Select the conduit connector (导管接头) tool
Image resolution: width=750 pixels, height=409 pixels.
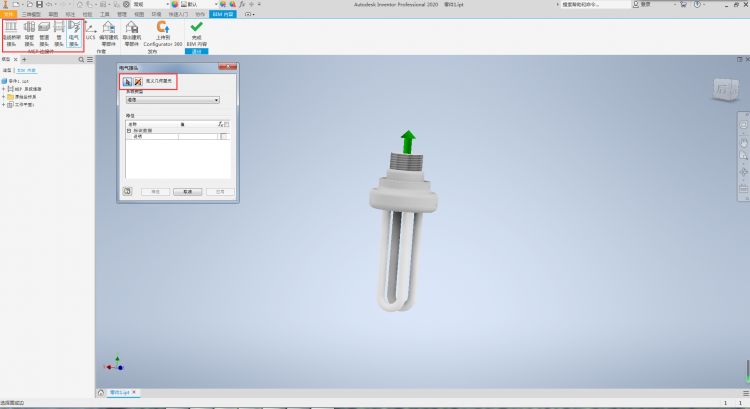(x=29, y=33)
